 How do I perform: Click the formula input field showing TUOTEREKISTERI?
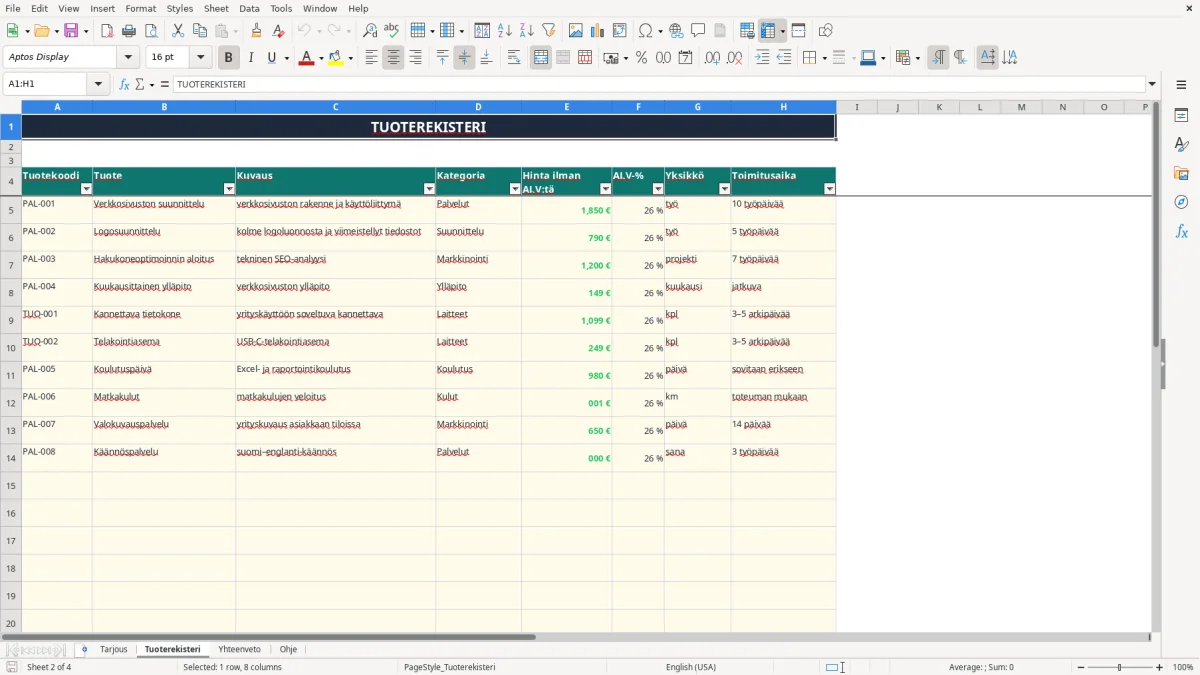pyautogui.click(x=658, y=84)
